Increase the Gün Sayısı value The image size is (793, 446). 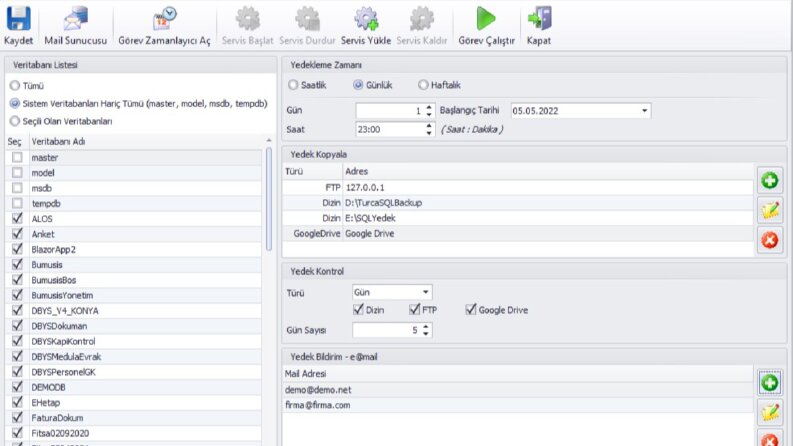click(x=426, y=327)
